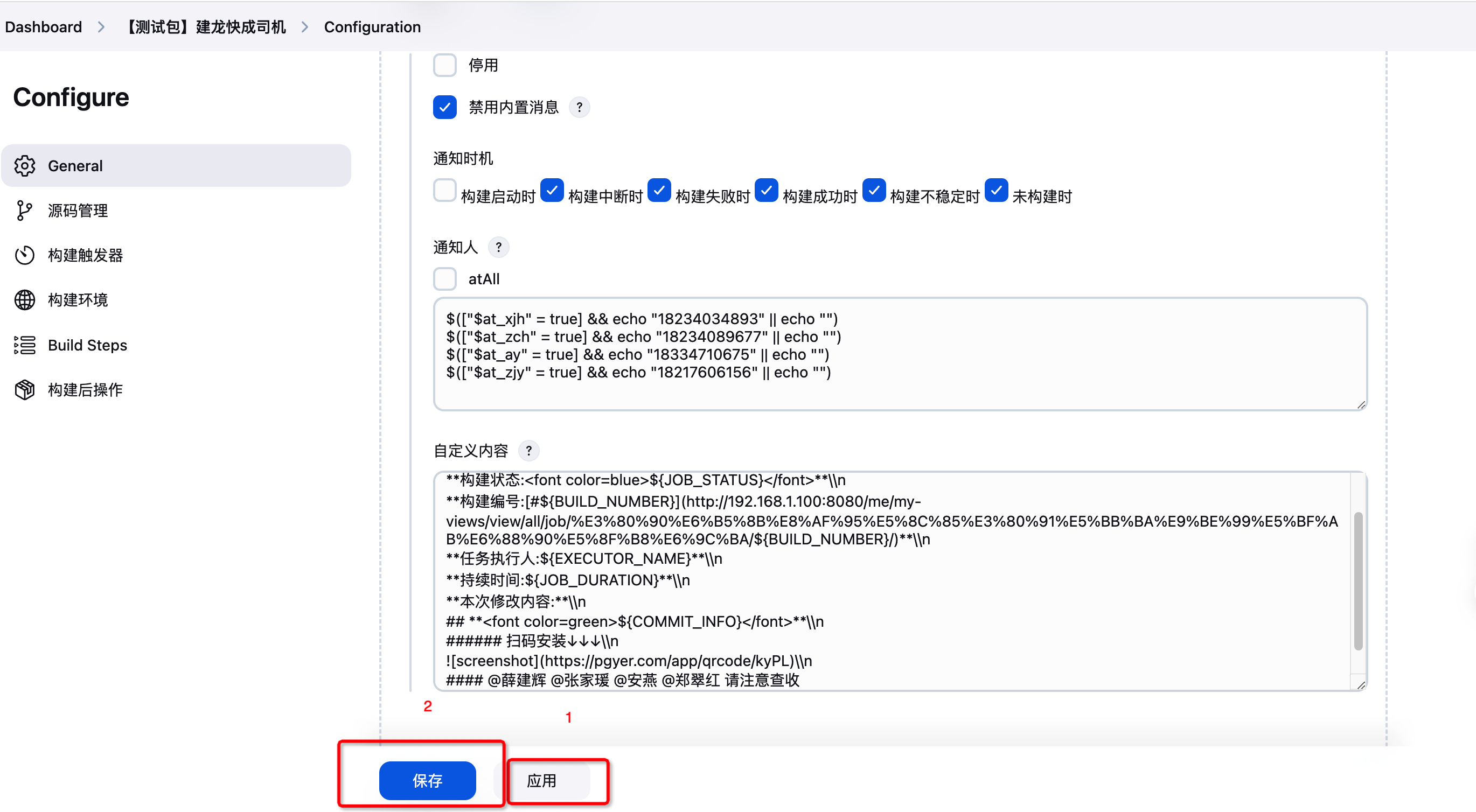The height and width of the screenshot is (812, 1476).
Task: Uncheck 禁用内置消息 checkbox
Action: coord(444,107)
